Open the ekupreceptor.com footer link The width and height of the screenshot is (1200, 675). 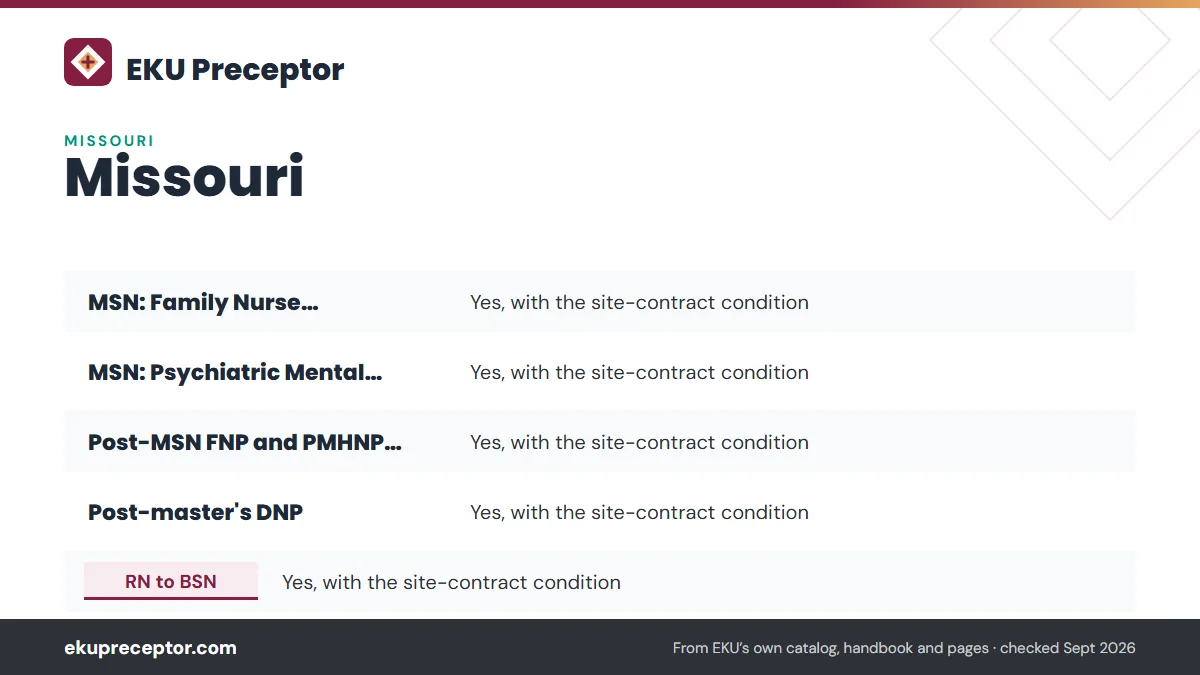click(150, 648)
